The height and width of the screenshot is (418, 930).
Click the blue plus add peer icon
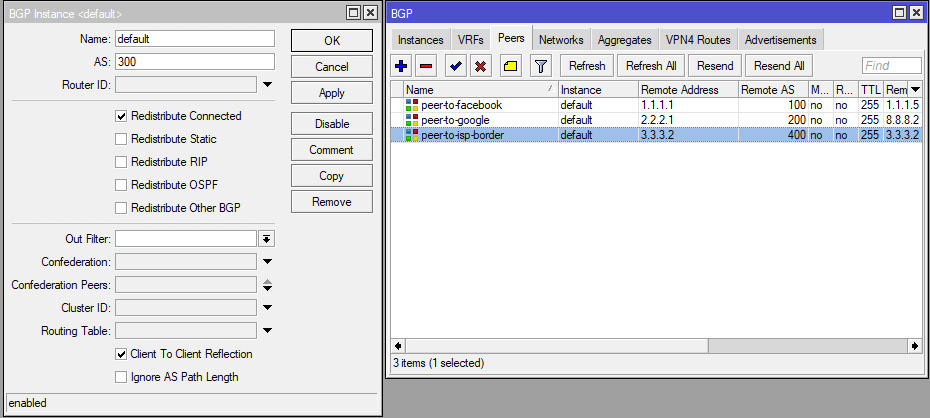402,66
